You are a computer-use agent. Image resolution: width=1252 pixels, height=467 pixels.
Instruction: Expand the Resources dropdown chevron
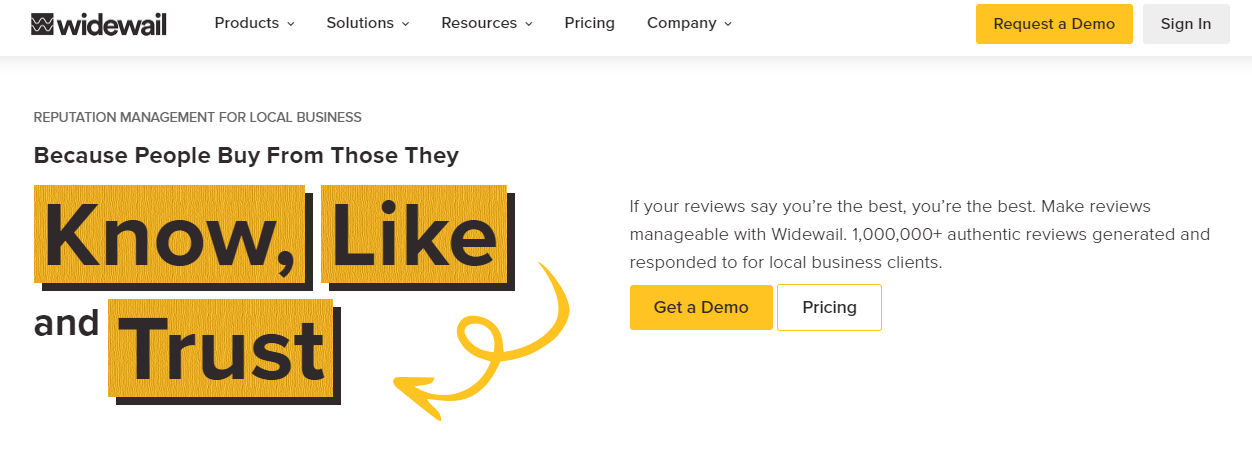click(x=529, y=24)
